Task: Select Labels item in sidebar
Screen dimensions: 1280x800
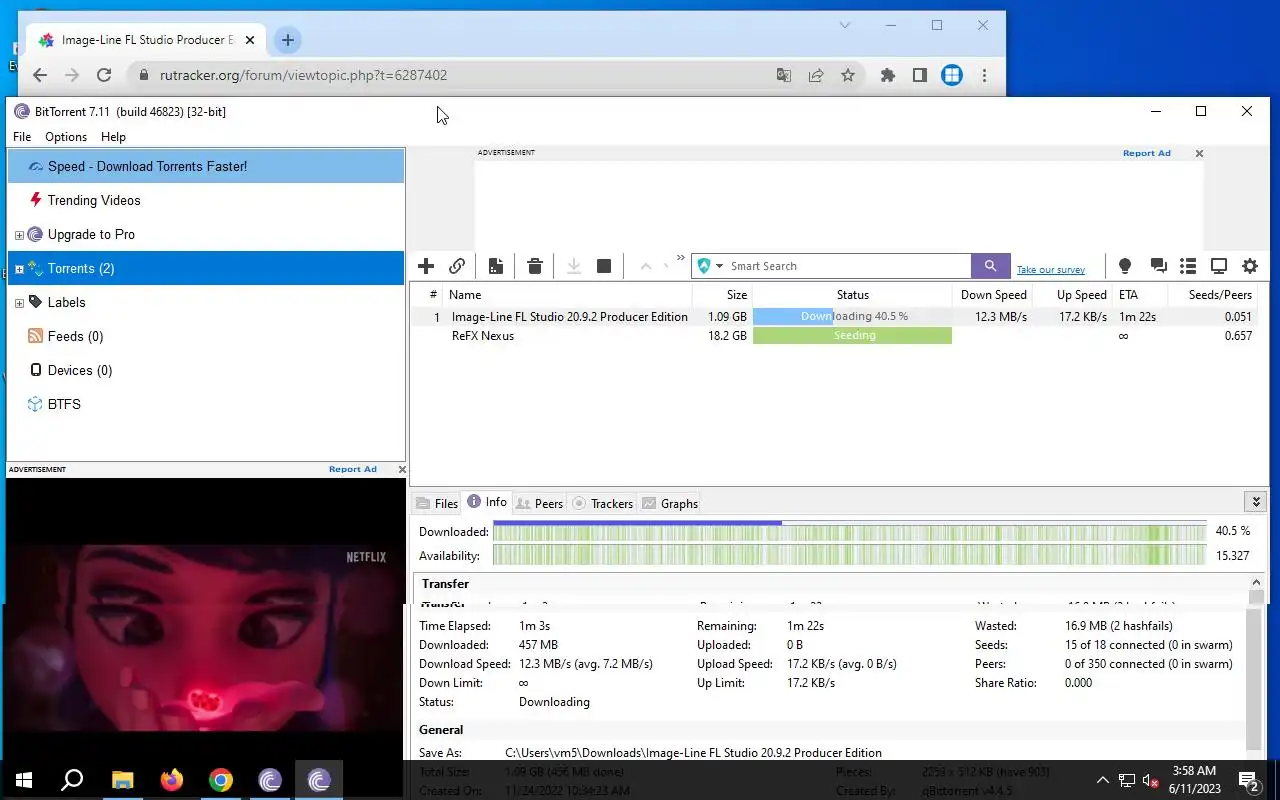Action: (206, 302)
